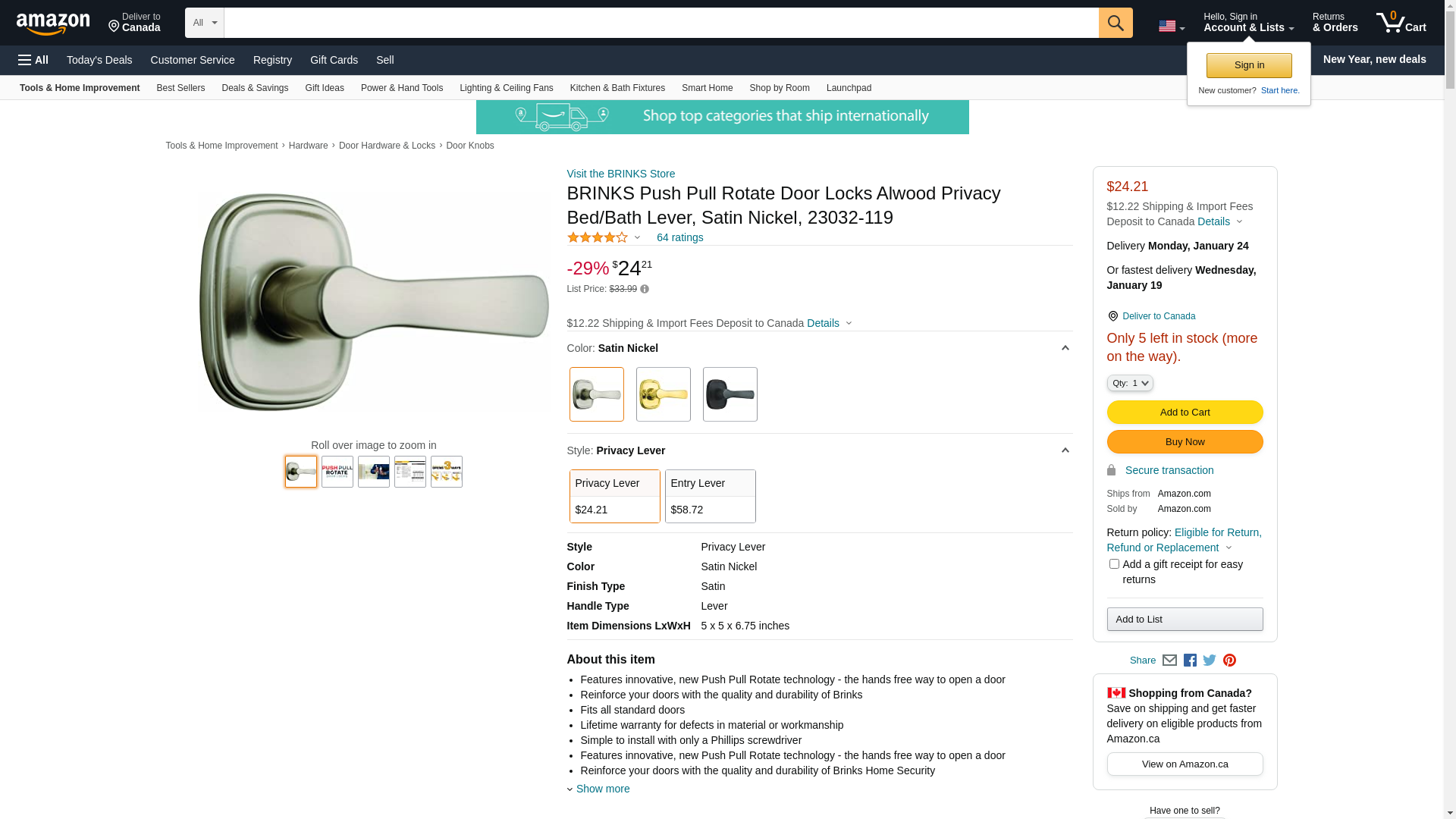Image resolution: width=1456 pixels, height=819 pixels.
Task: Share product by email icon
Action: tap(1169, 661)
